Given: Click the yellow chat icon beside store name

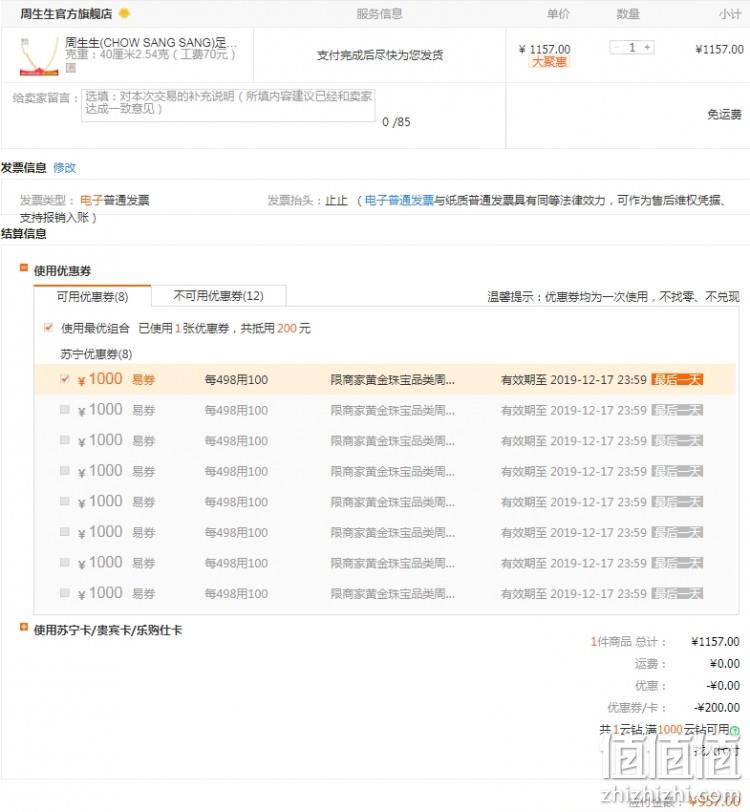Looking at the screenshot, I should [124, 13].
